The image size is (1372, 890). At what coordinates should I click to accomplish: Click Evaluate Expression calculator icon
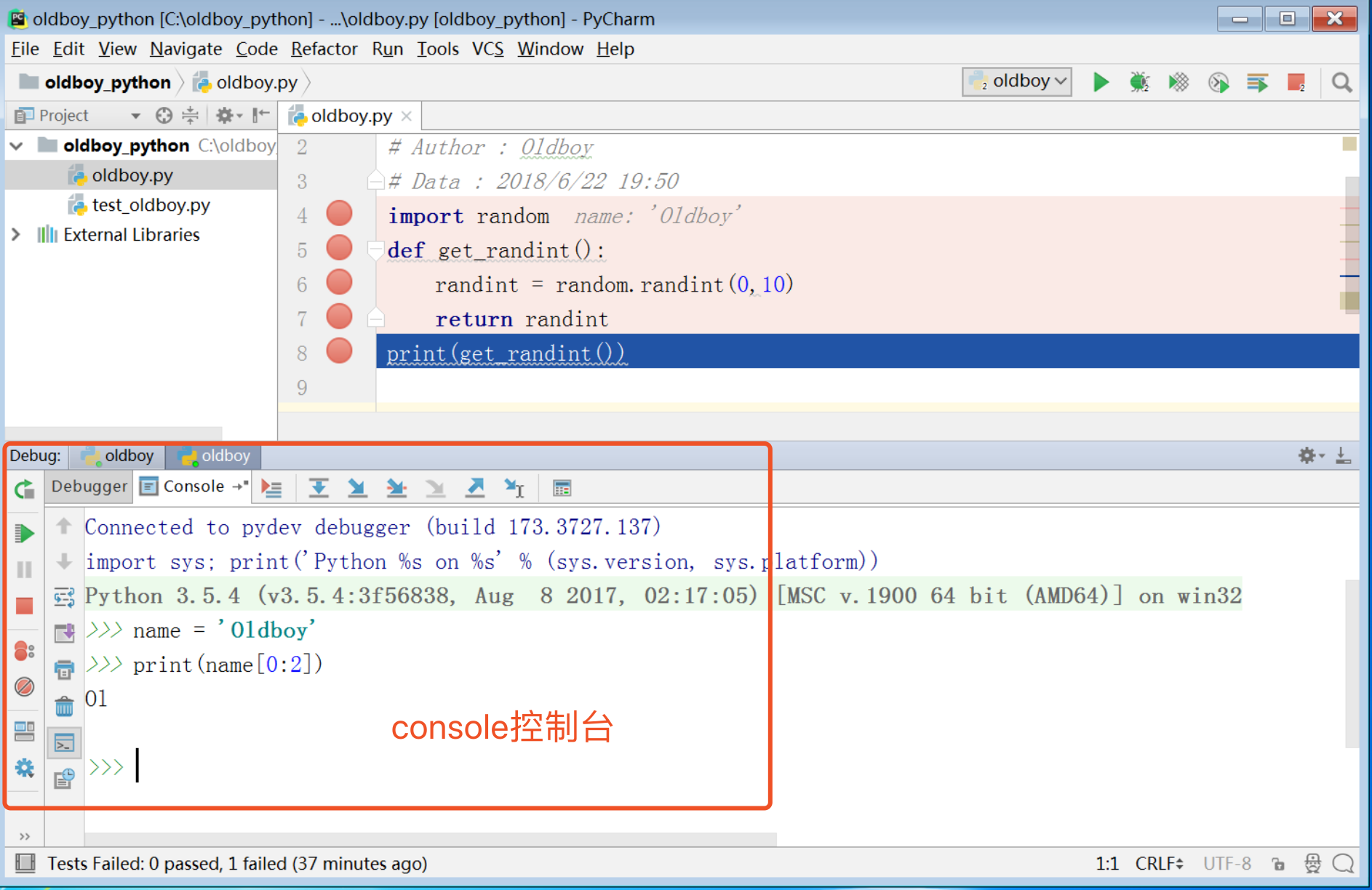pyautogui.click(x=562, y=488)
